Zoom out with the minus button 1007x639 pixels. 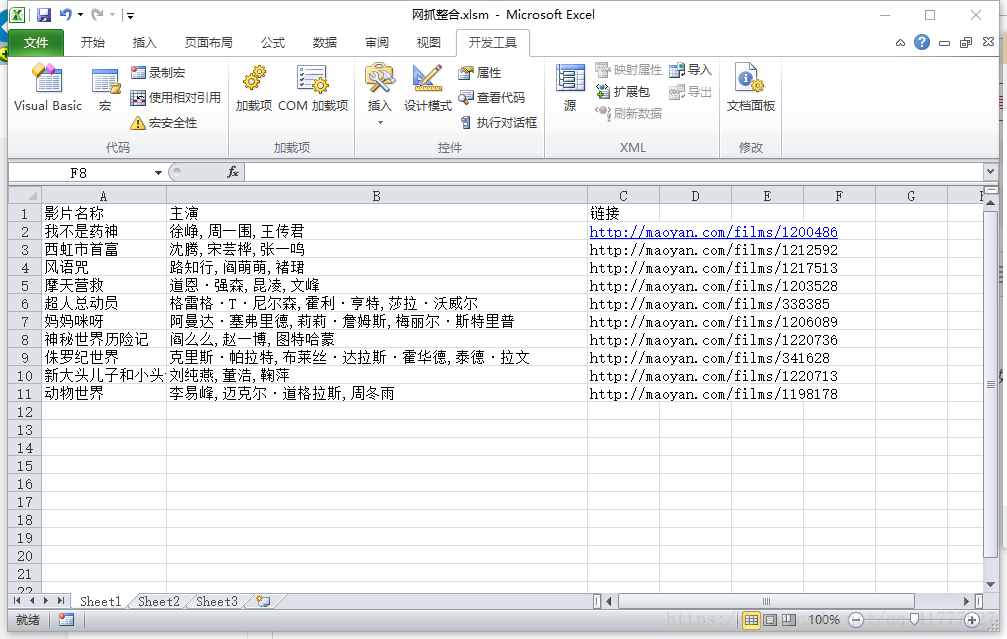[855, 620]
